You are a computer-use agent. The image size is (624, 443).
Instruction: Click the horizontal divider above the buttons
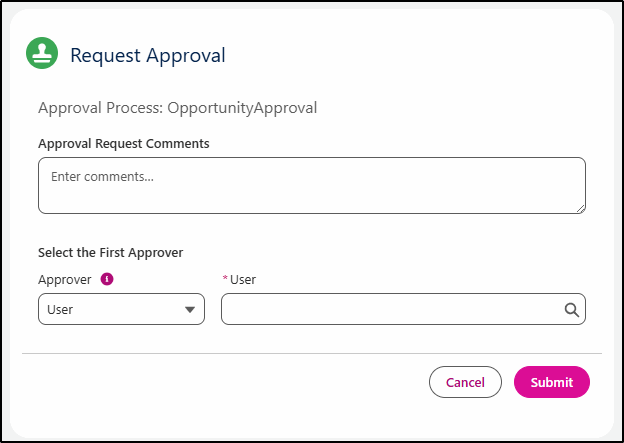(x=311, y=353)
